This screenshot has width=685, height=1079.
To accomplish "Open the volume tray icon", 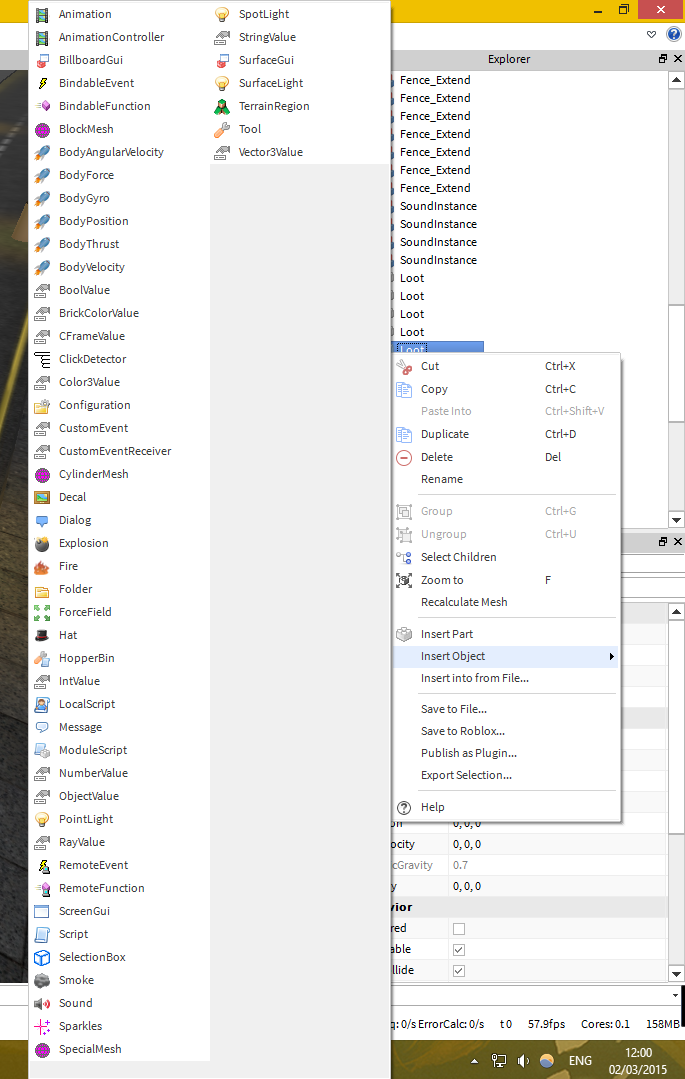I will pyautogui.click(x=523, y=1061).
